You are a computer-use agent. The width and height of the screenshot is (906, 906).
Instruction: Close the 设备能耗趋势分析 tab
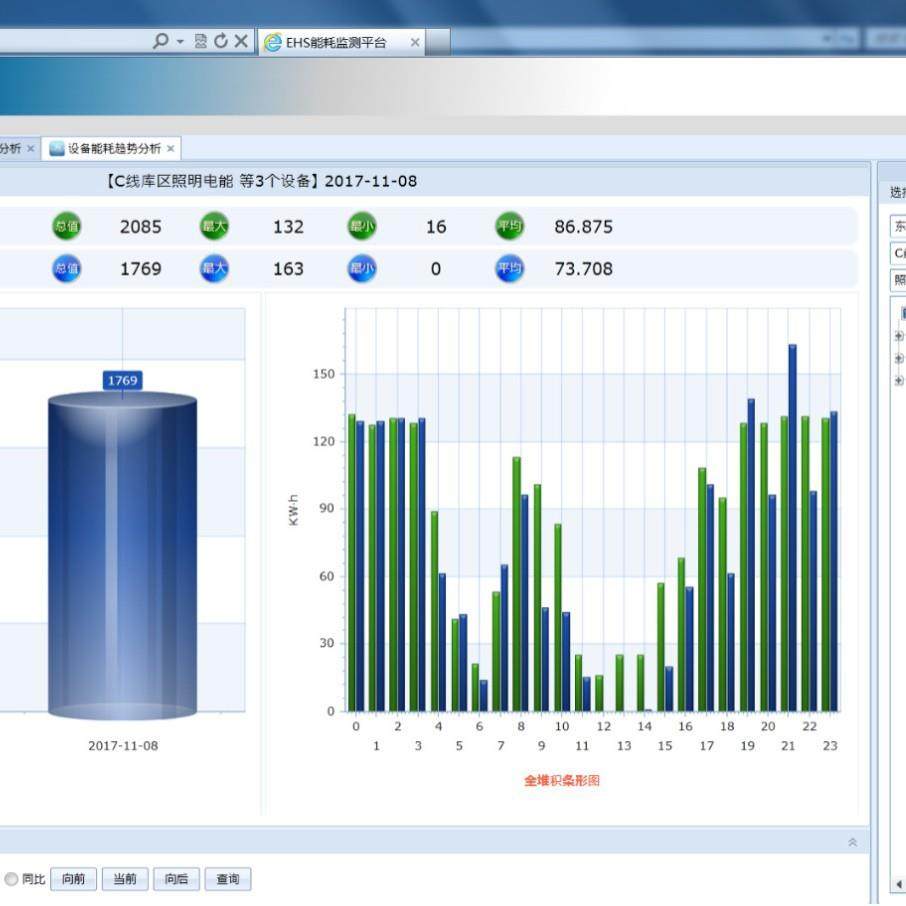pyautogui.click(x=170, y=148)
